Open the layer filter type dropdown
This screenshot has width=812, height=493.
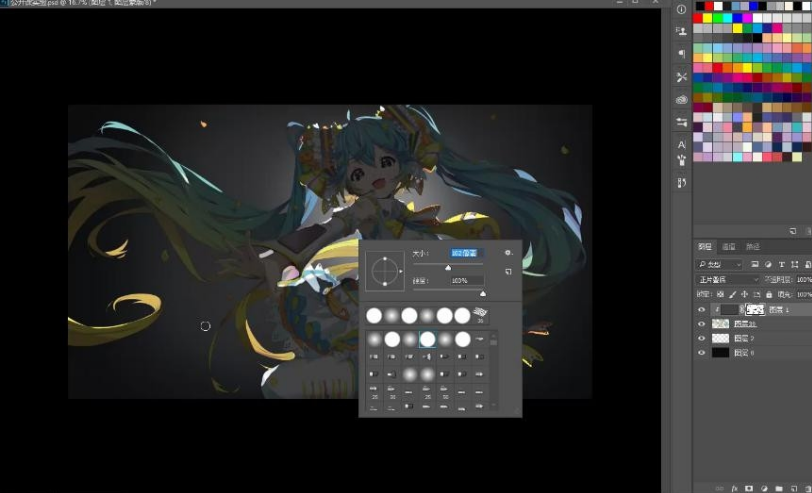coord(720,265)
